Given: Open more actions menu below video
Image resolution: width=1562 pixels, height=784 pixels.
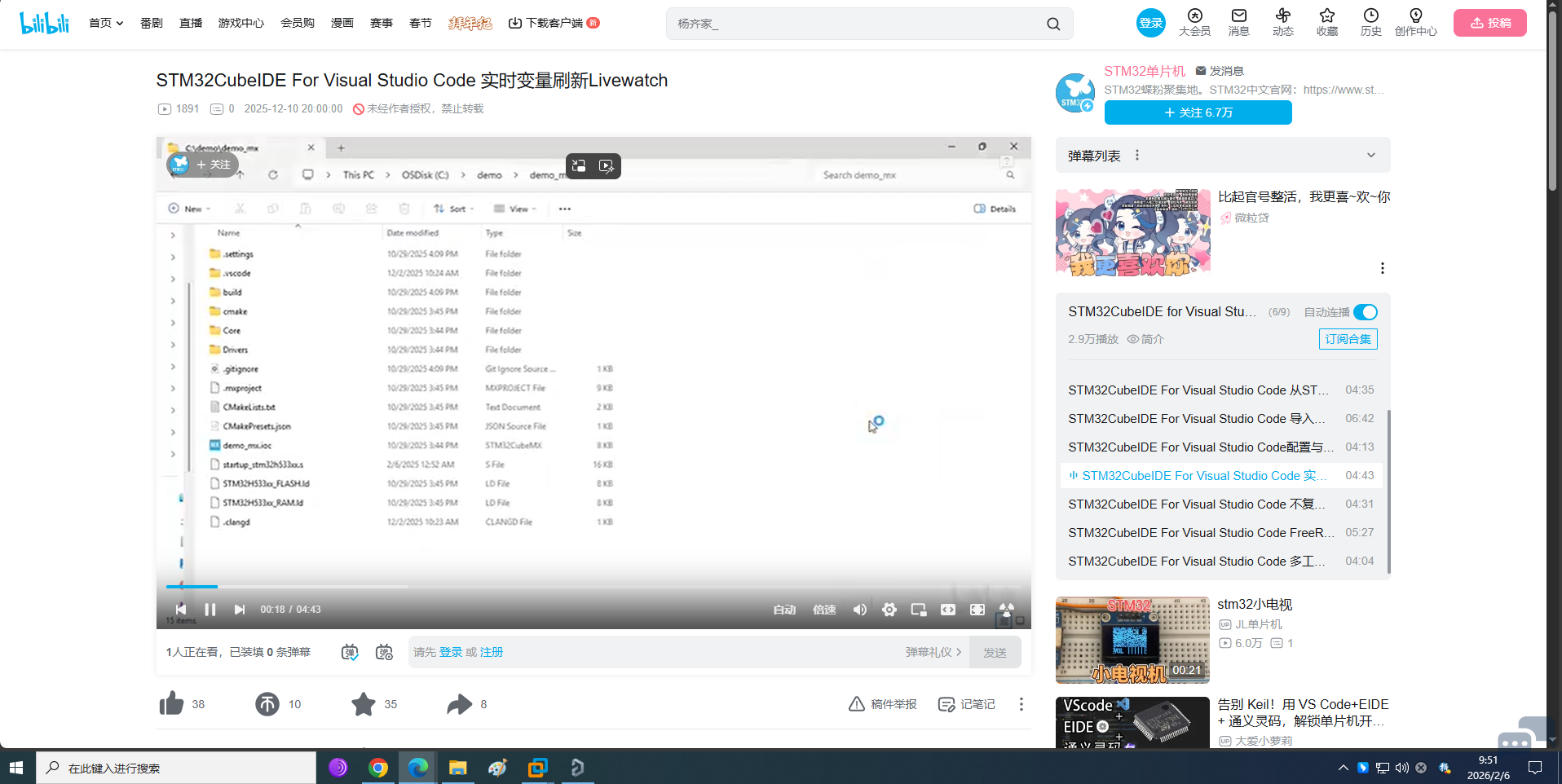Looking at the screenshot, I should (1021, 704).
